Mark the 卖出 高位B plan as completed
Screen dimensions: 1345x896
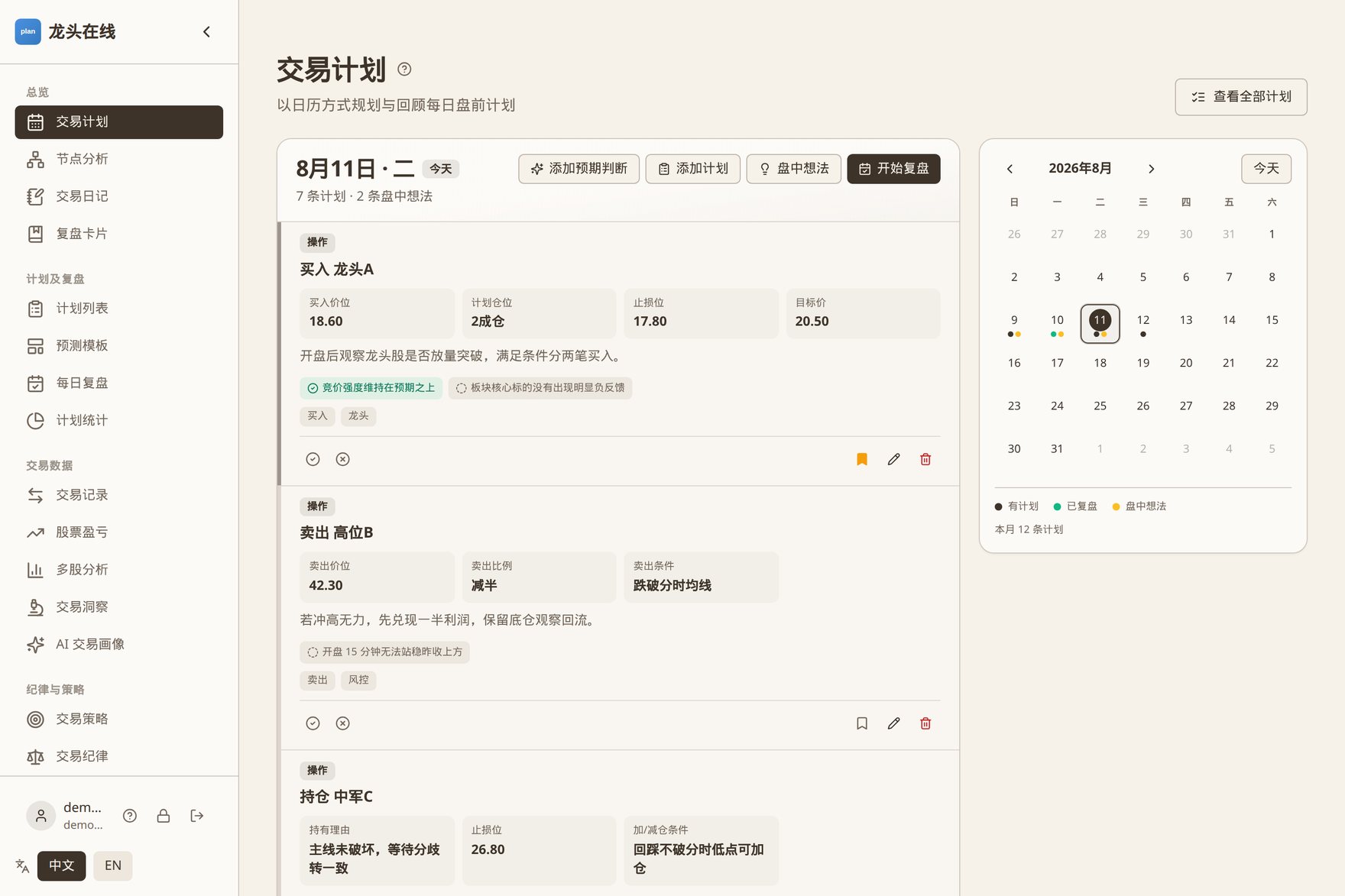click(x=313, y=723)
